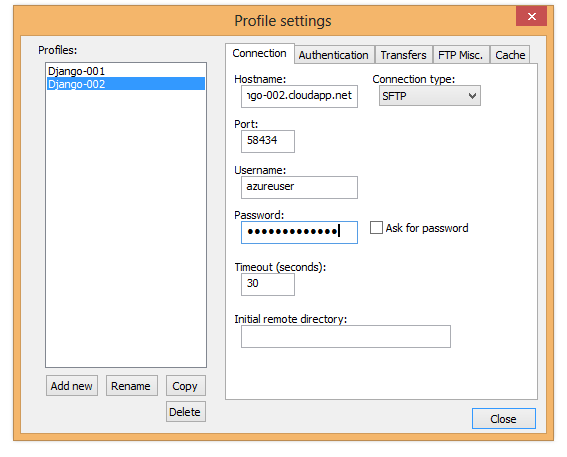Image resolution: width=567 pixels, height=457 pixels.
Task: Click inside the Port field
Action: (x=268, y=141)
